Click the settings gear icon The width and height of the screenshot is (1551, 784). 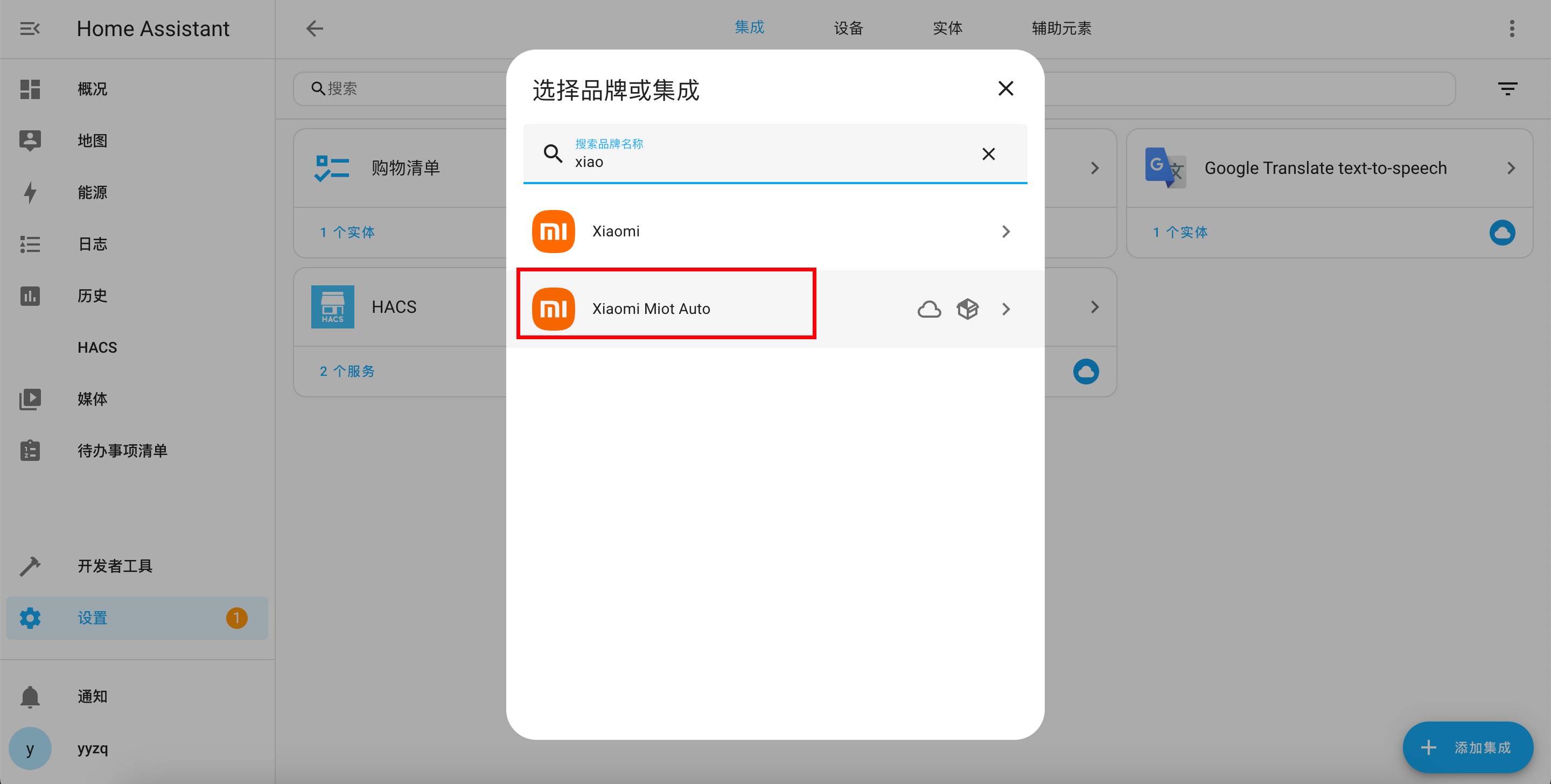click(x=30, y=618)
